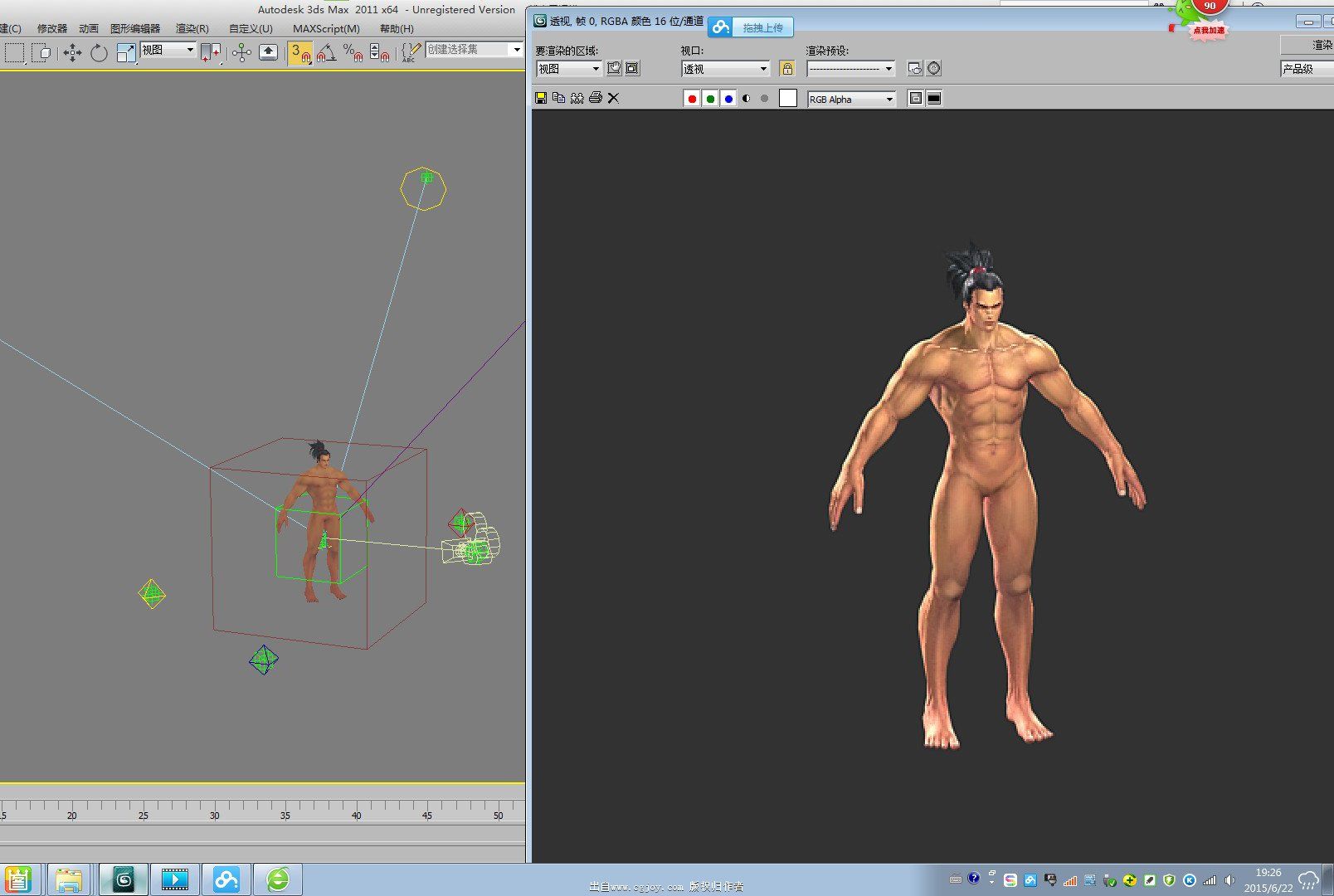Toggle the UI overlay icon
The height and width of the screenshot is (896, 1334).
915,99
